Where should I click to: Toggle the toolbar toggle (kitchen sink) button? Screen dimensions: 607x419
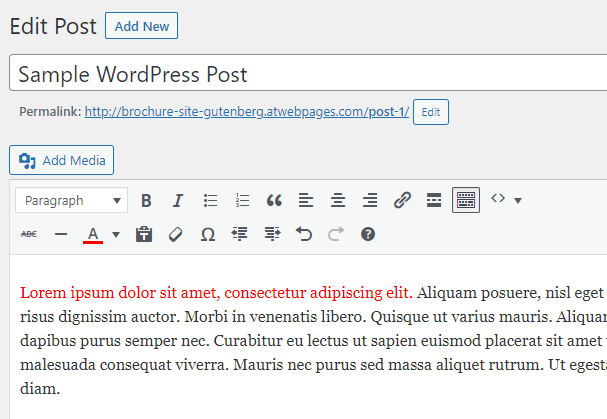[x=466, y=200]
